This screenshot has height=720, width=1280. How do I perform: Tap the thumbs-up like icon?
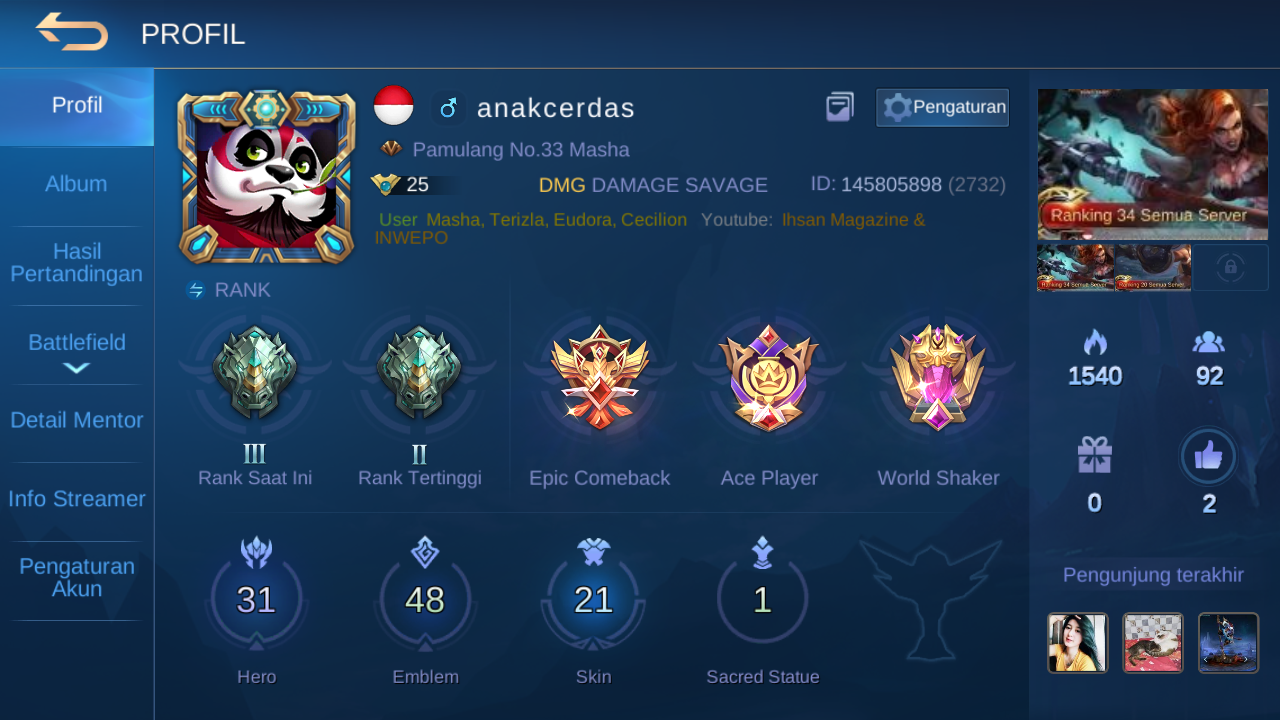click(1208, 457)
